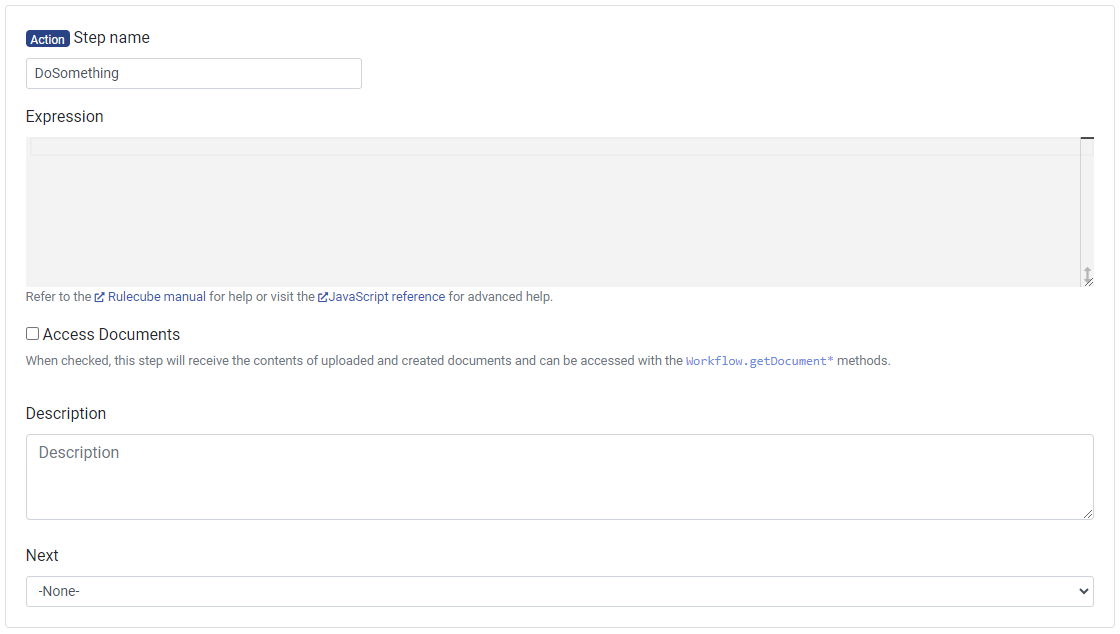Click inside the Expression code editor
This screenshot has width=1120, height=634.
552,212
